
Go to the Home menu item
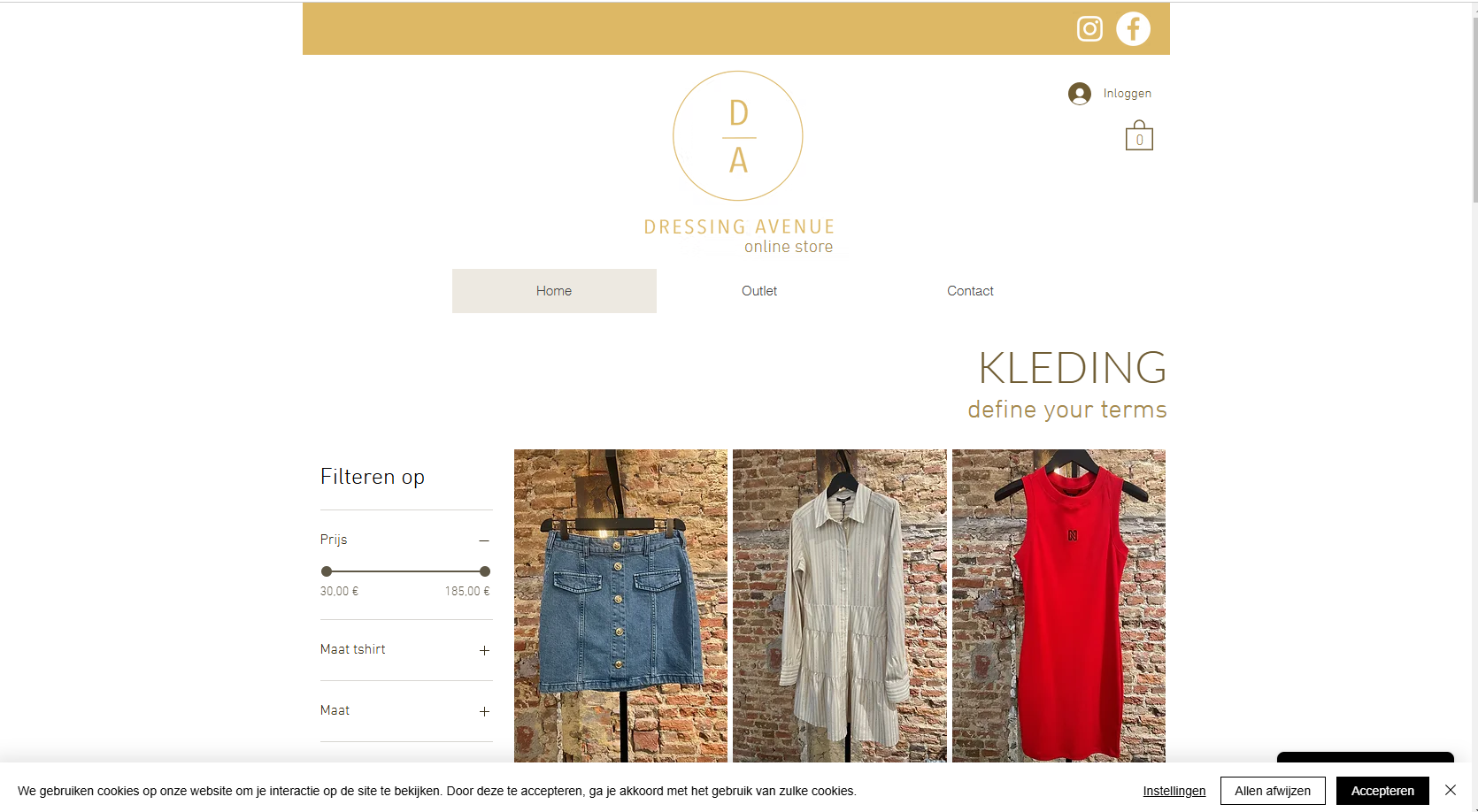(554, 291)
